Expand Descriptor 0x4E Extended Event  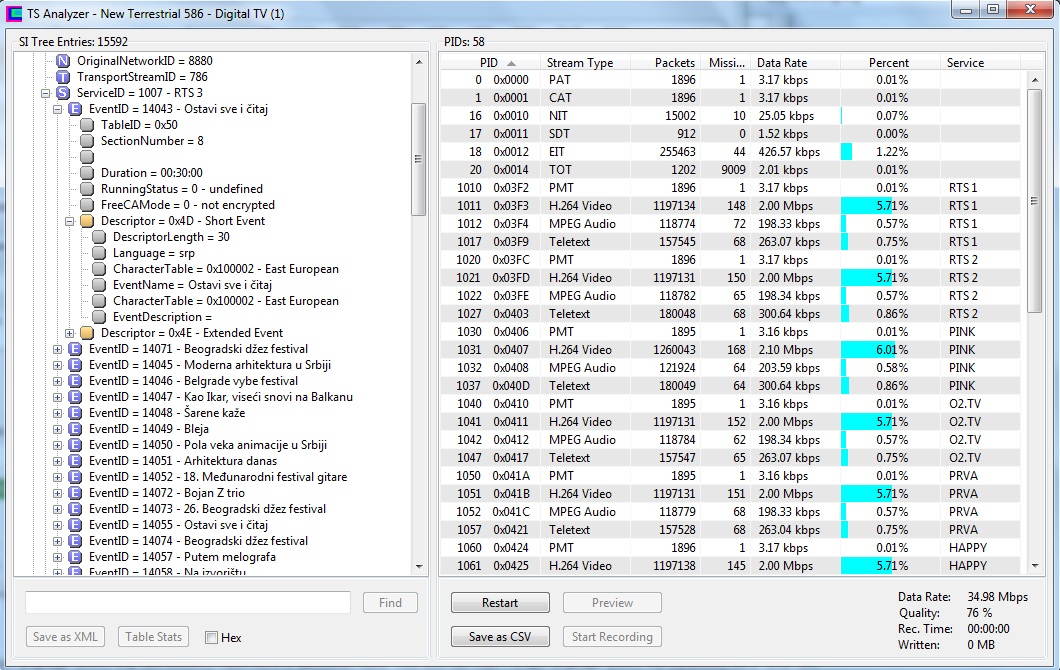(x=70, y=333)
